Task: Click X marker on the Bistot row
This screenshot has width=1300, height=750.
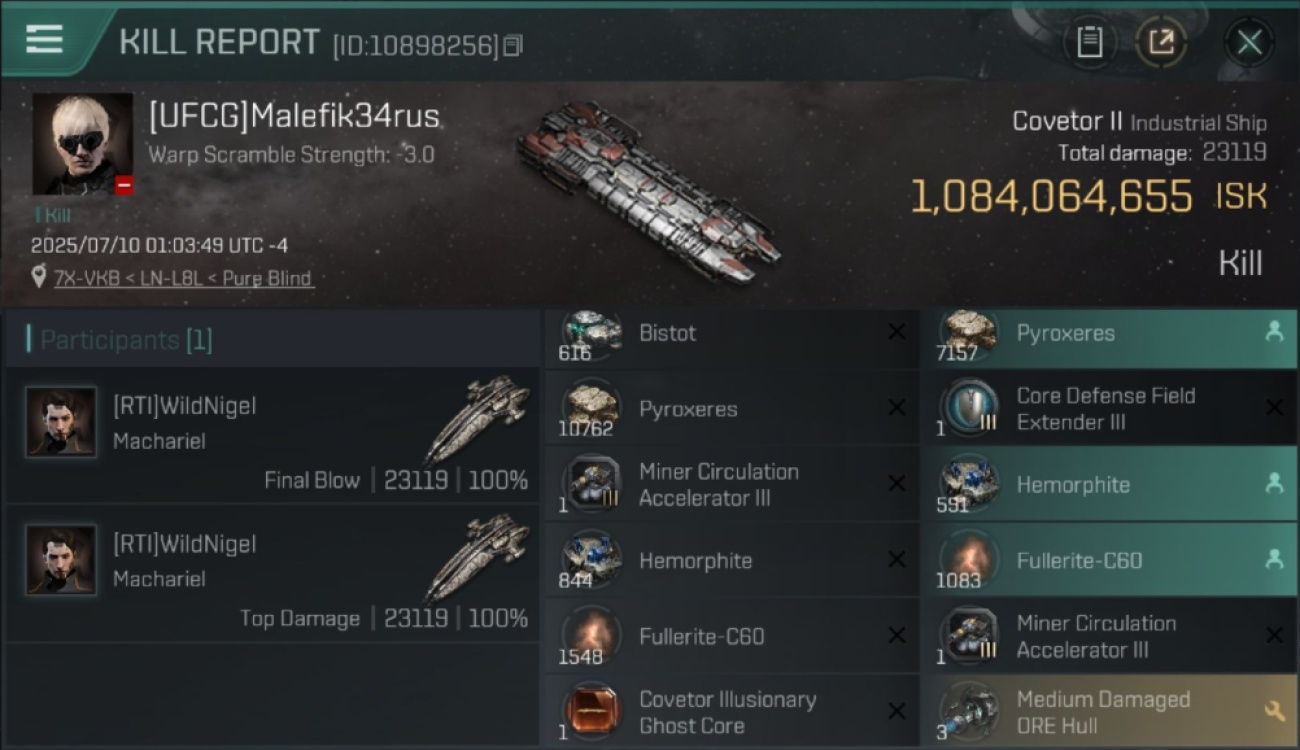Action: click(897, 332)
